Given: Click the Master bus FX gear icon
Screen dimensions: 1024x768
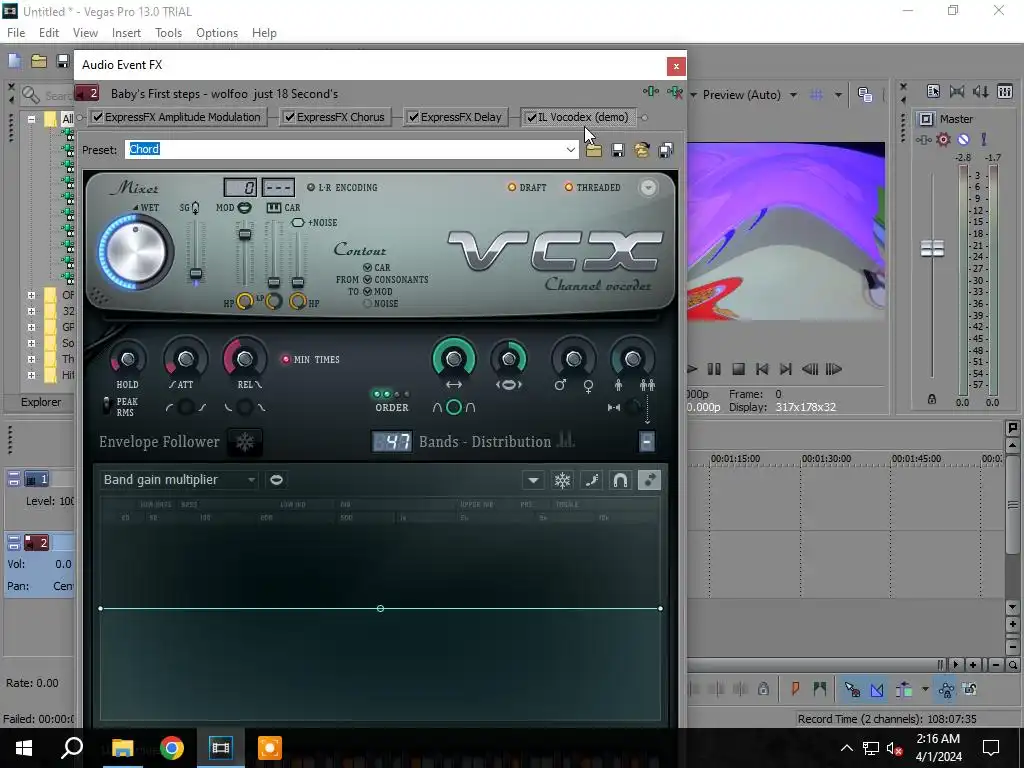Looking at the screenshot, I should coord(943,139).
